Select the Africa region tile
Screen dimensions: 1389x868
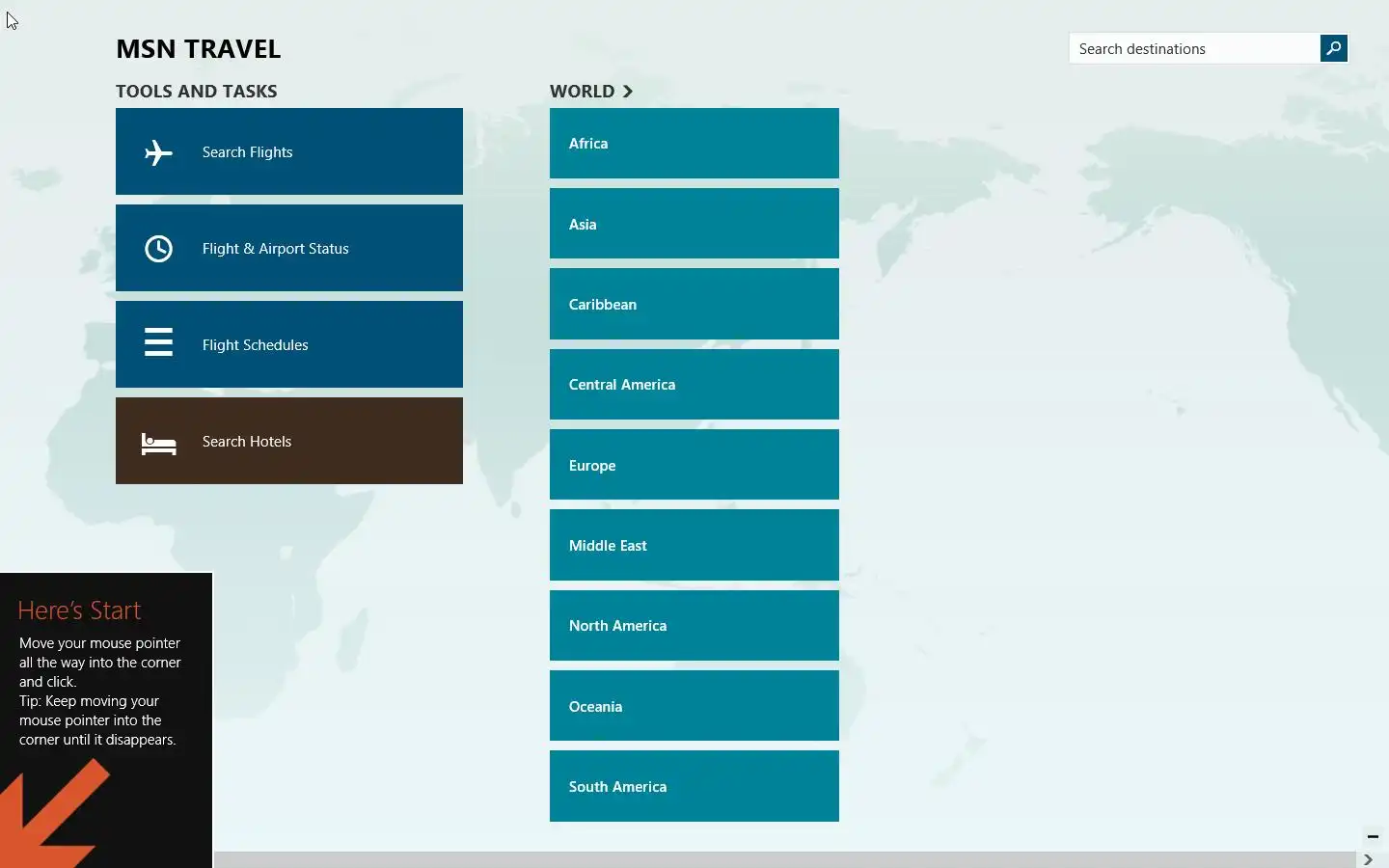point(694,143)
